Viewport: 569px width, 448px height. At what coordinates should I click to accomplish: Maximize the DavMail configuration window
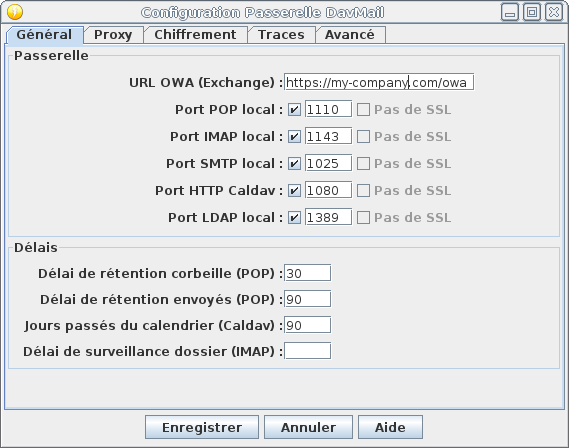tap(532, 12)
